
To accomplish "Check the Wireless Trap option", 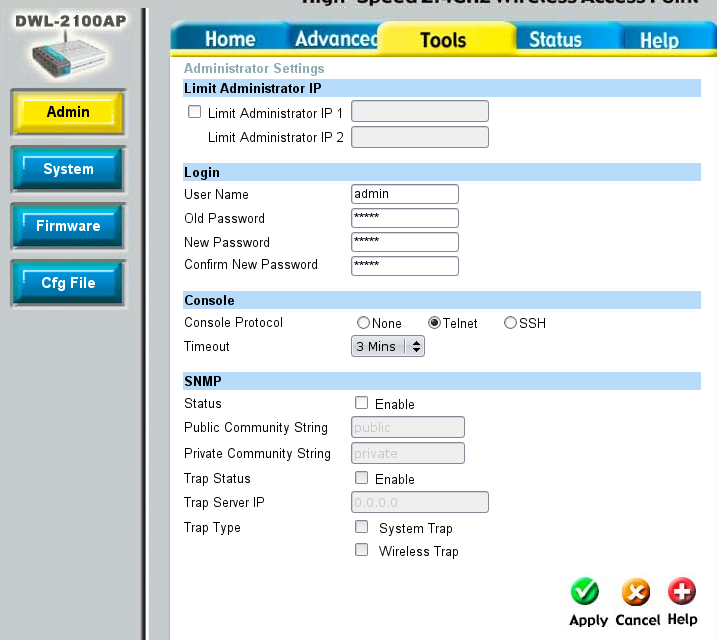I will (361, 549).
